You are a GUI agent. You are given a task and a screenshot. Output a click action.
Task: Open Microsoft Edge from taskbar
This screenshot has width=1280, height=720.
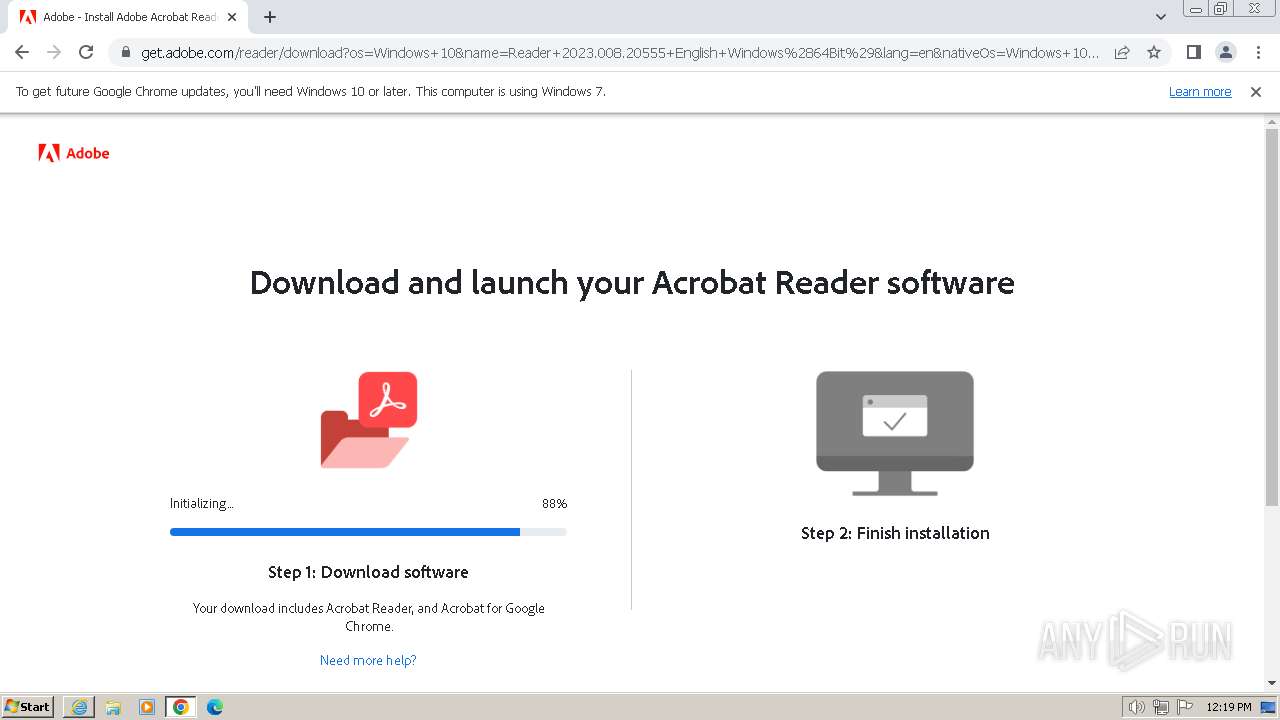[x=215, y=707]
